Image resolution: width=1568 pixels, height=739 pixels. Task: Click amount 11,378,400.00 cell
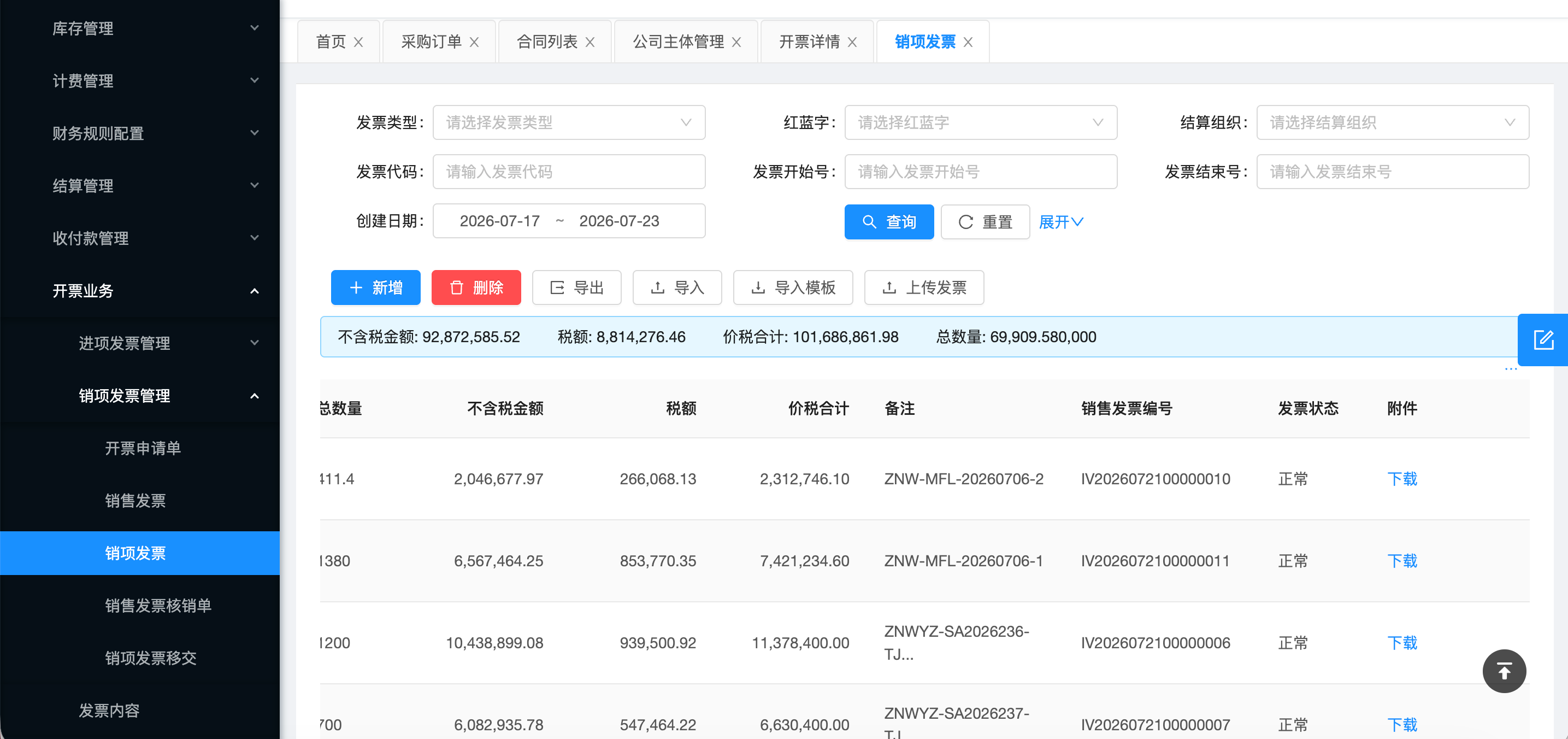[x=800, y=643]
